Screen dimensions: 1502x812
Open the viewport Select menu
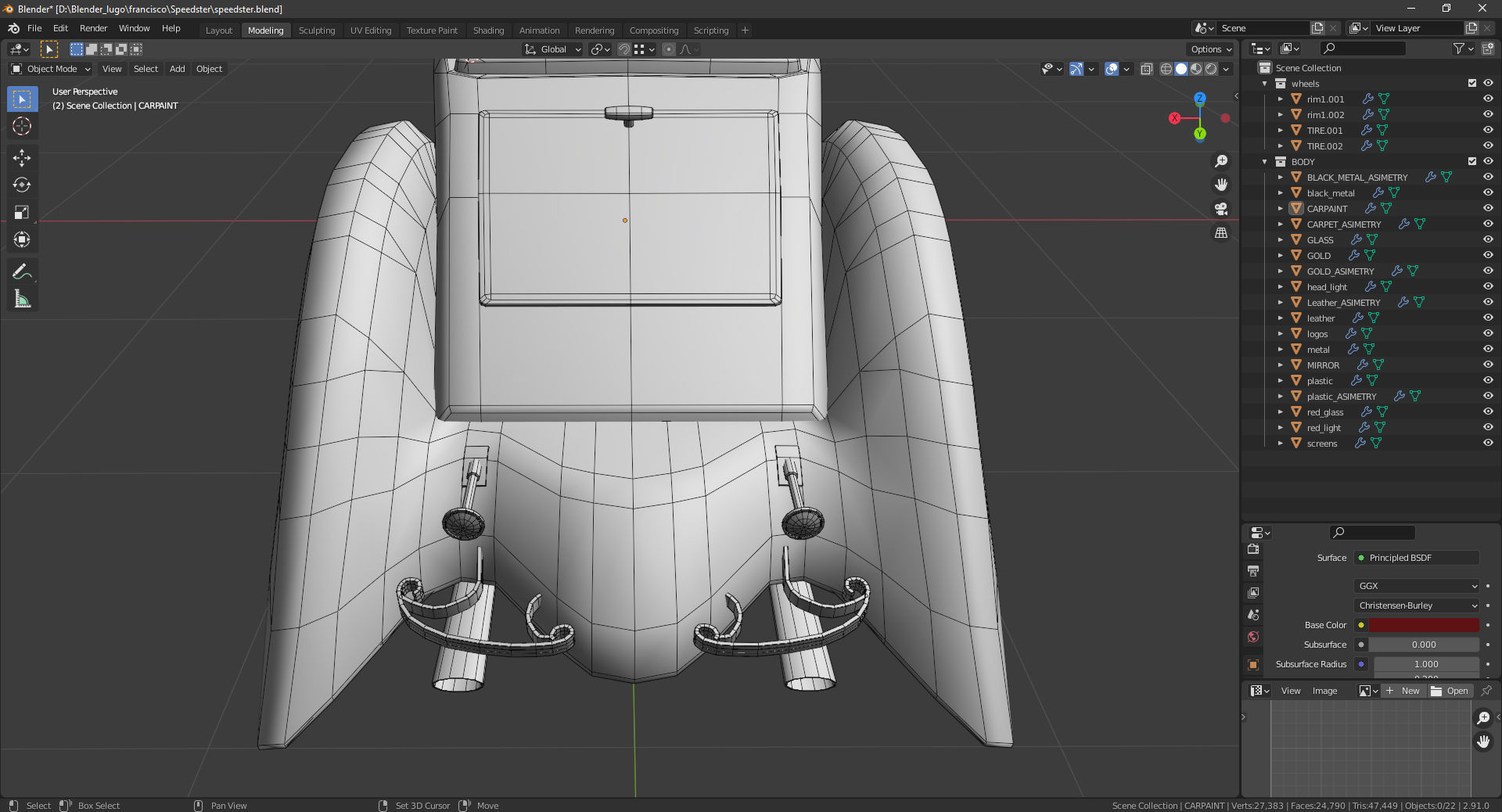click(146, 69)
